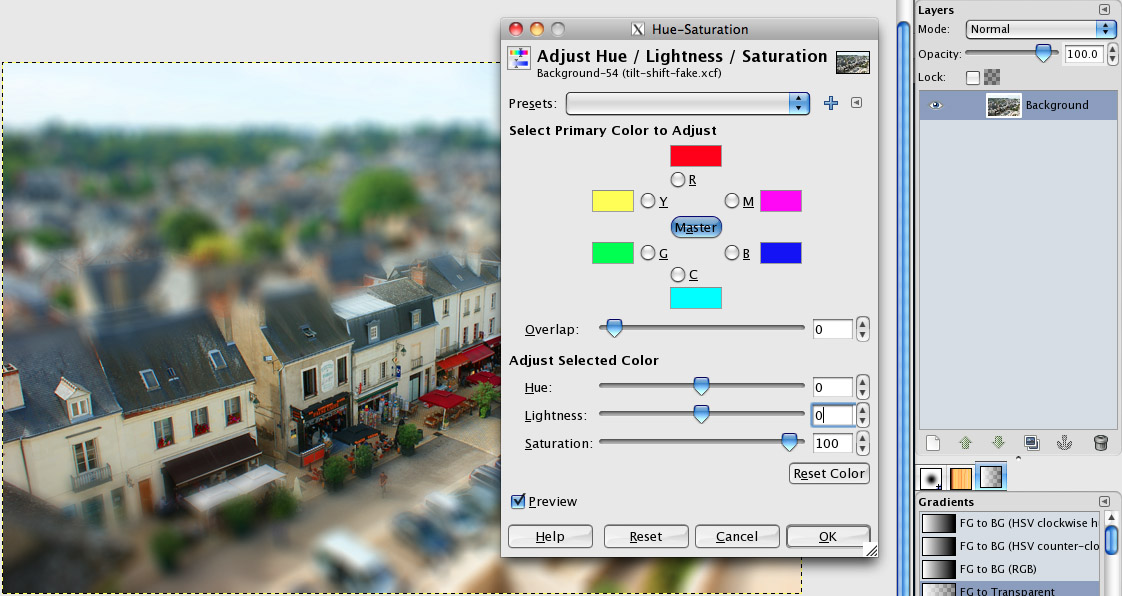Screen dimensions: 1122x596
Task: Click the Reset Color button
Action: pyautogui.click(x=829, y=474)
